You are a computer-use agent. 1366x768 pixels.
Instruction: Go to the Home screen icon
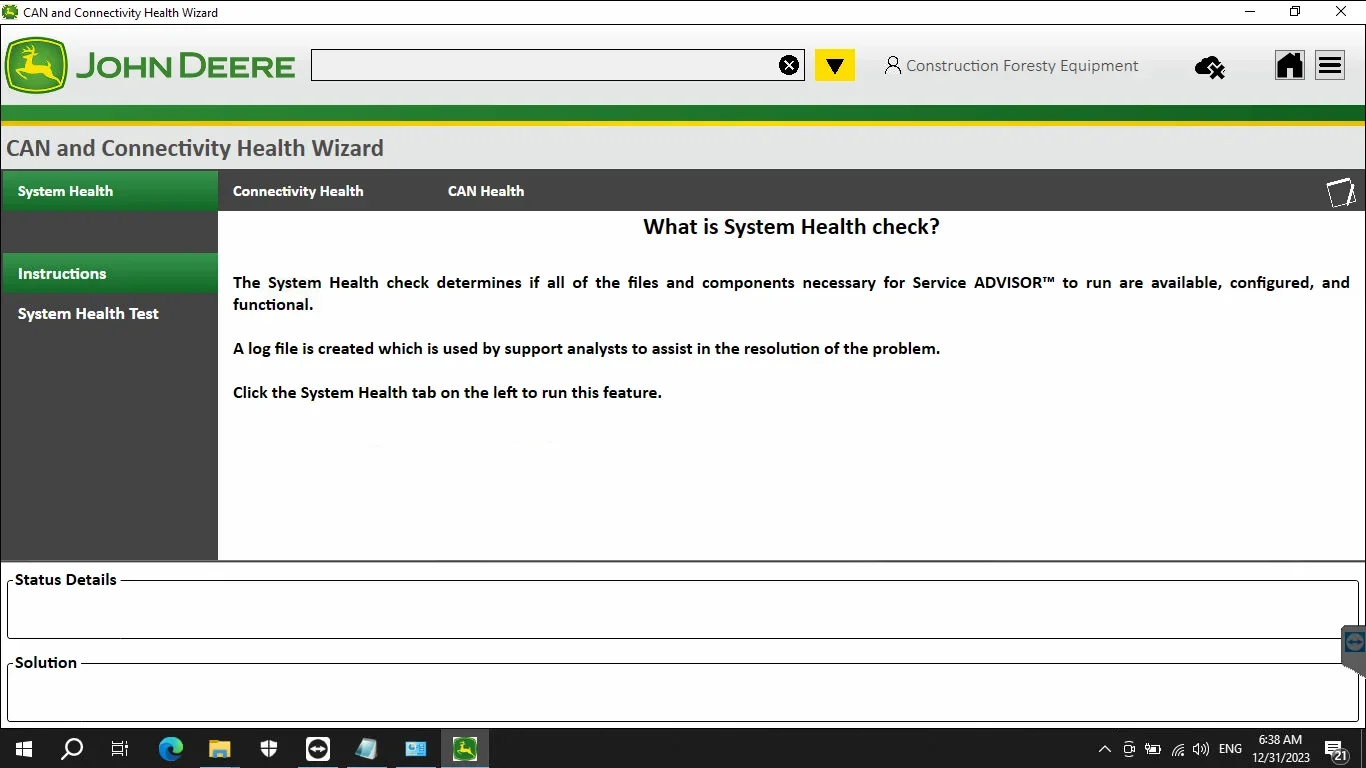[1290, 66]
